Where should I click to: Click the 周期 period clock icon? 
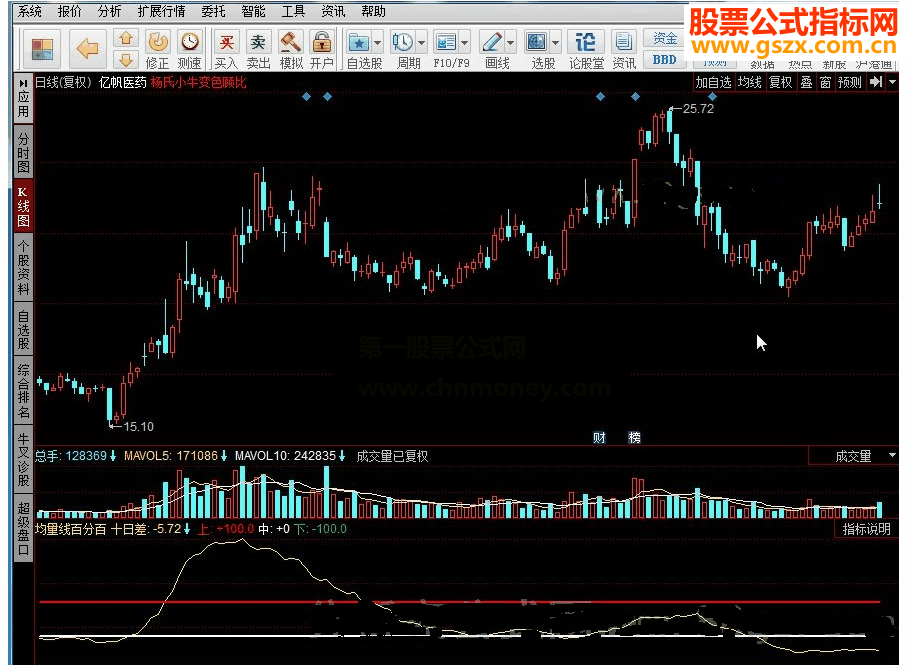click(x=403, y=42)
